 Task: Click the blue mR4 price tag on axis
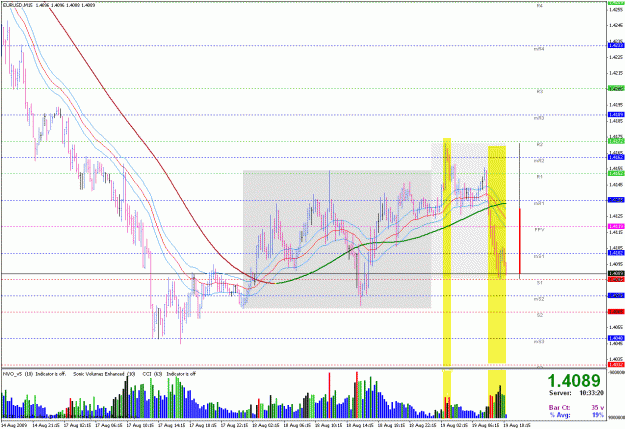pyautogui.click(x=616, y=45)
